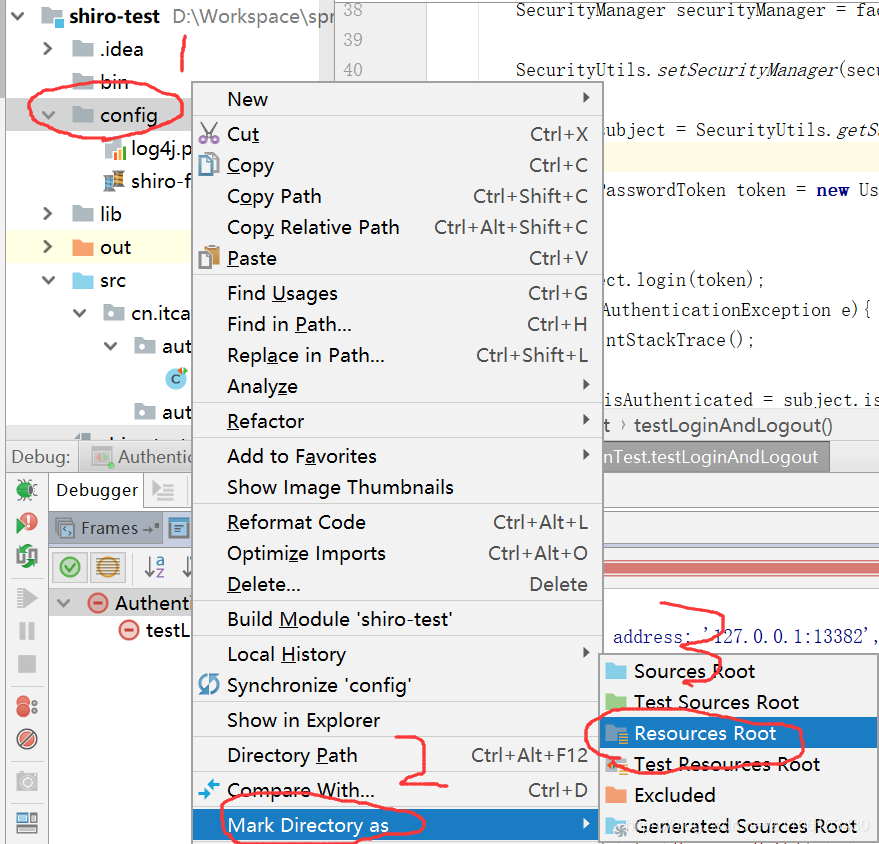Collapse the config folder in the Project tree
879x844 pixels.
48,115
